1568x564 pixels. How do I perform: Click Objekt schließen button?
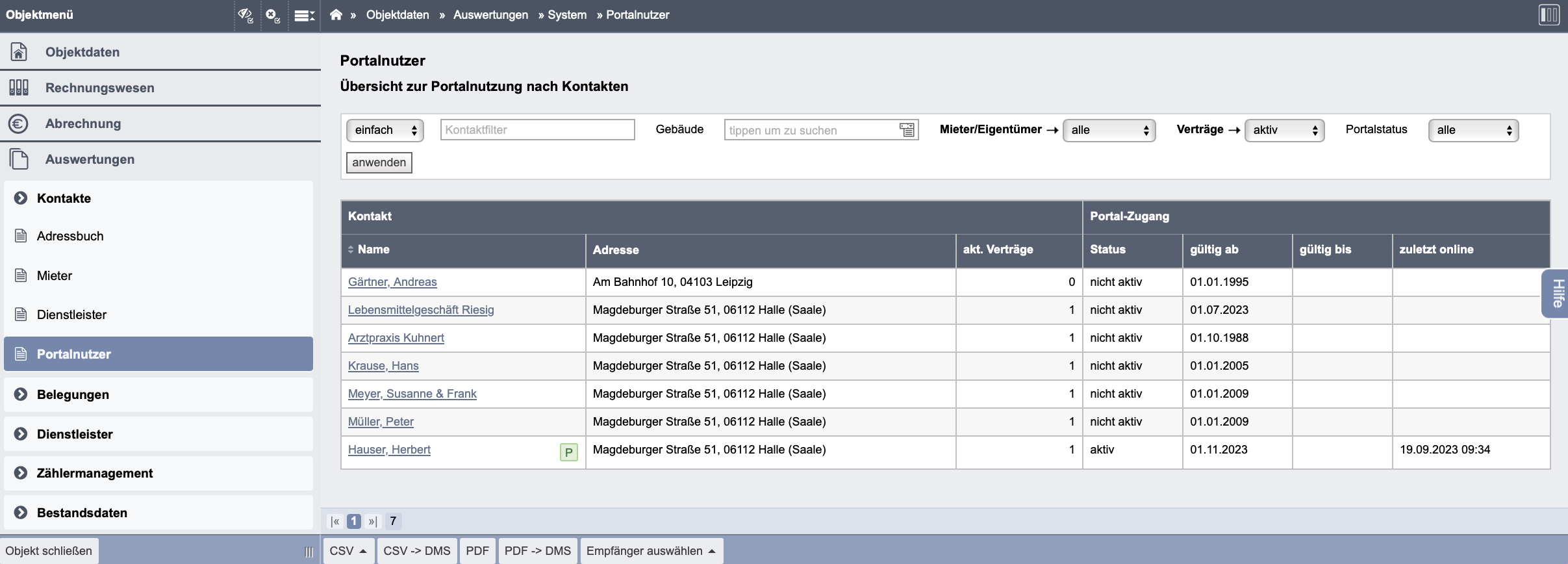point(49,551)
